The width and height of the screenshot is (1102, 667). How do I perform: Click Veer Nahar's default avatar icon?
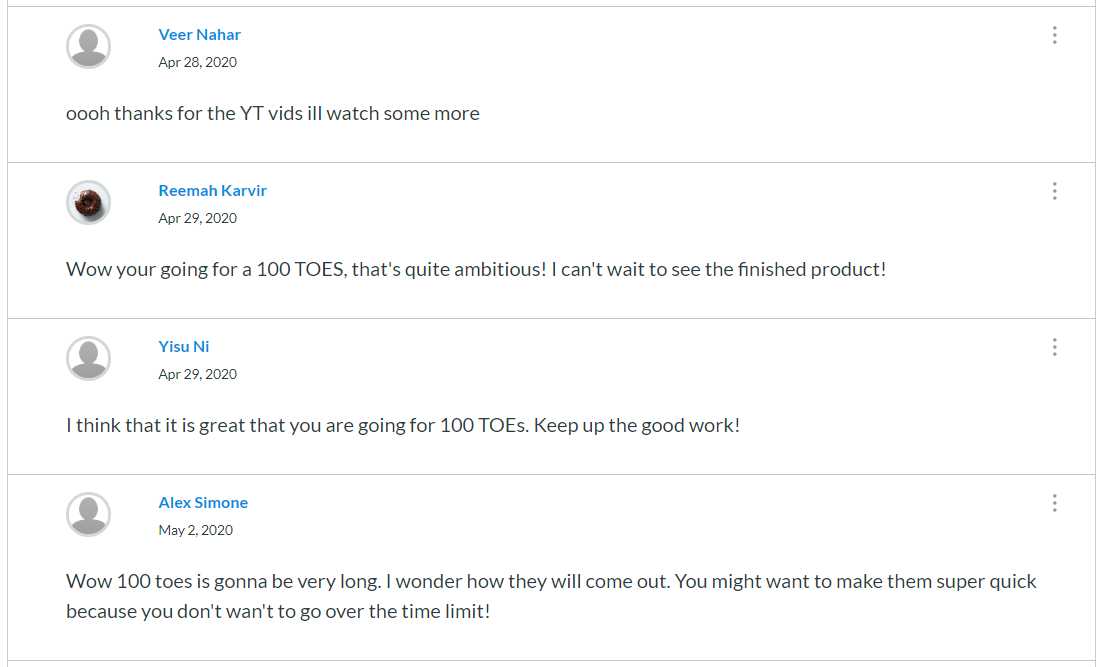point(89,46)
